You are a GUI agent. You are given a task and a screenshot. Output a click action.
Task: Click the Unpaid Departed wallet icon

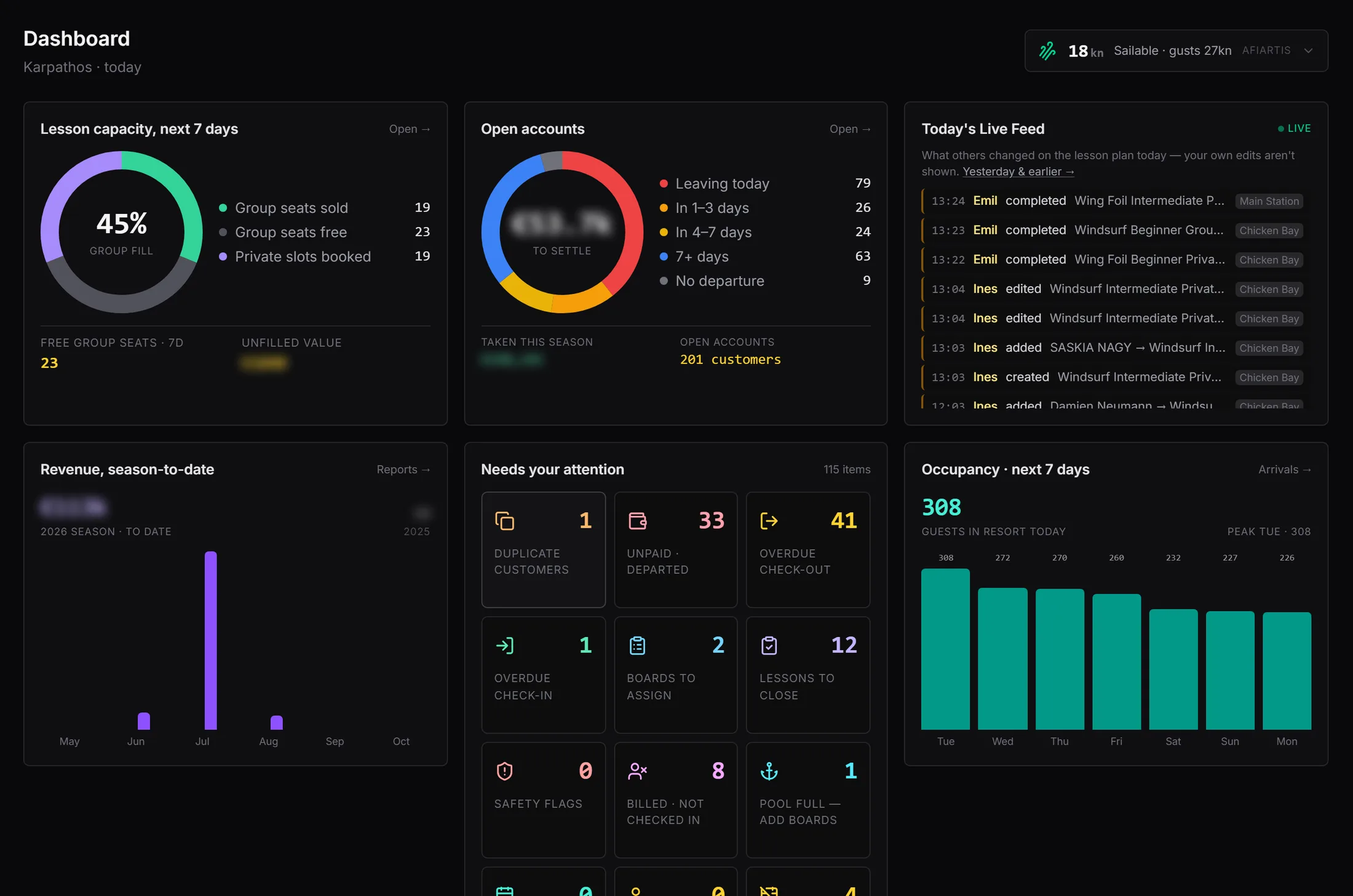point(637,521)
